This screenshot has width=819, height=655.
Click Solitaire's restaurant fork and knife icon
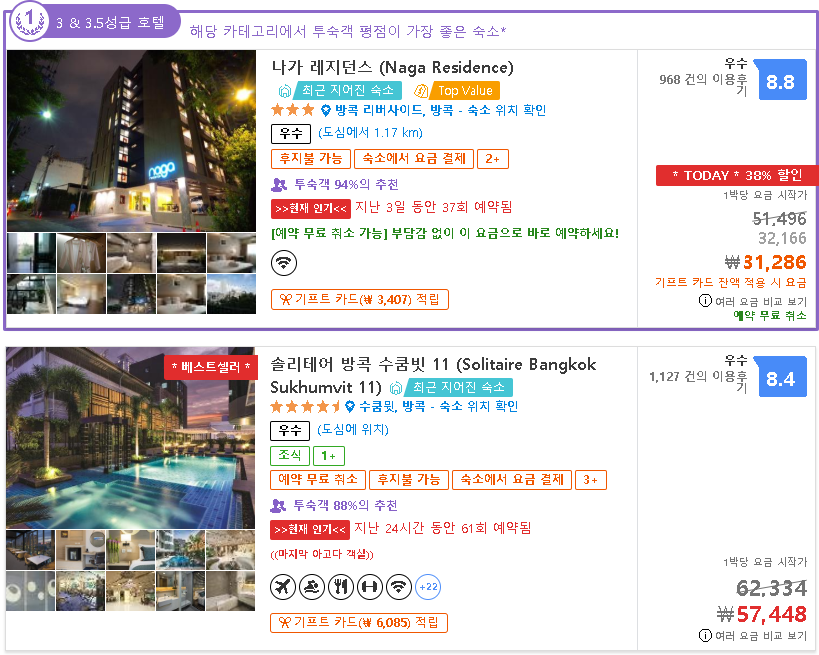(341, 587)
